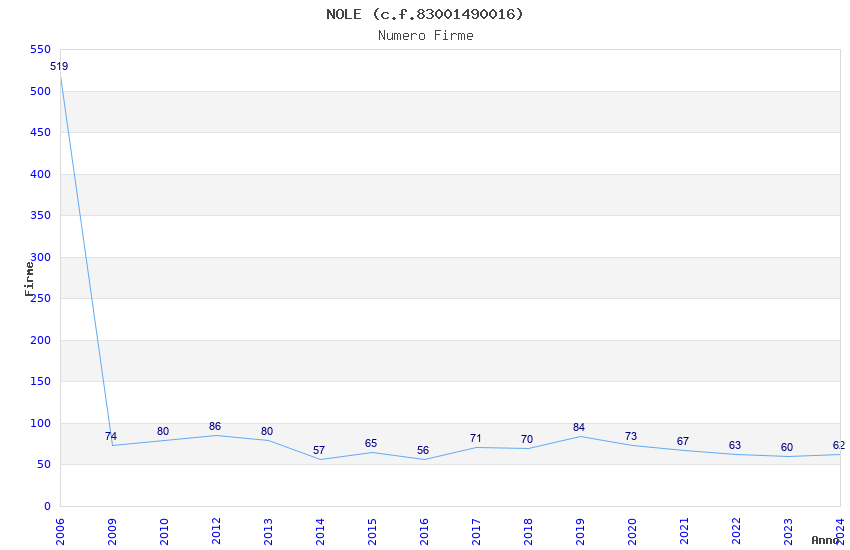This screenshot has height=550, width=850.
Task: Click y-axis tick label 350
Action: 41,215
